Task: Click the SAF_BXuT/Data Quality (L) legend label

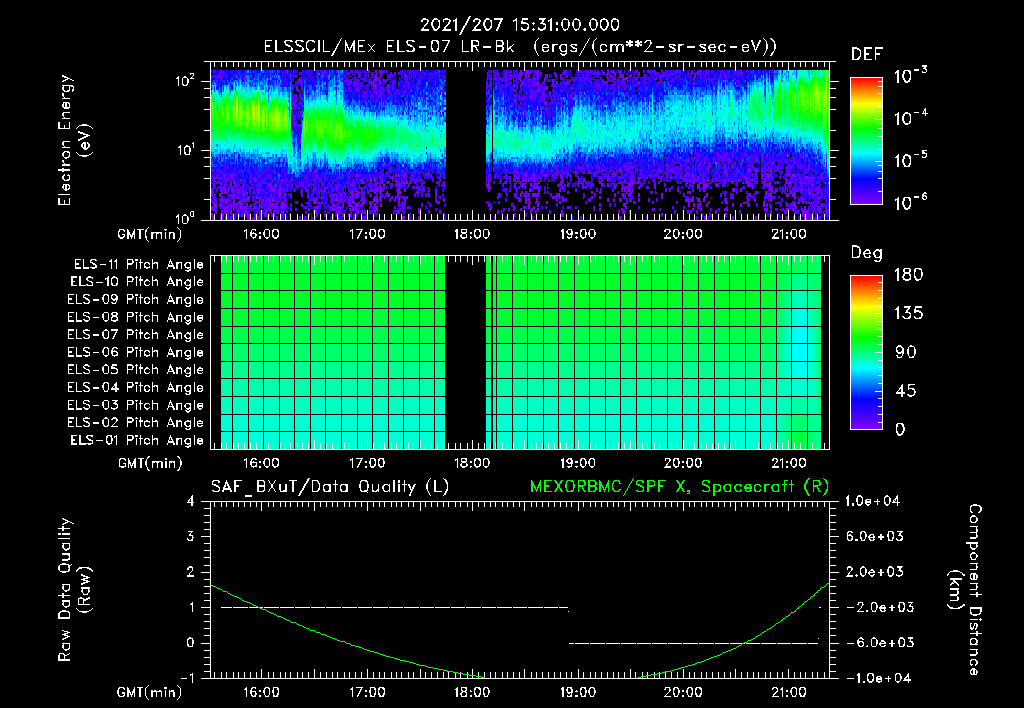Action: coord(330,487)
